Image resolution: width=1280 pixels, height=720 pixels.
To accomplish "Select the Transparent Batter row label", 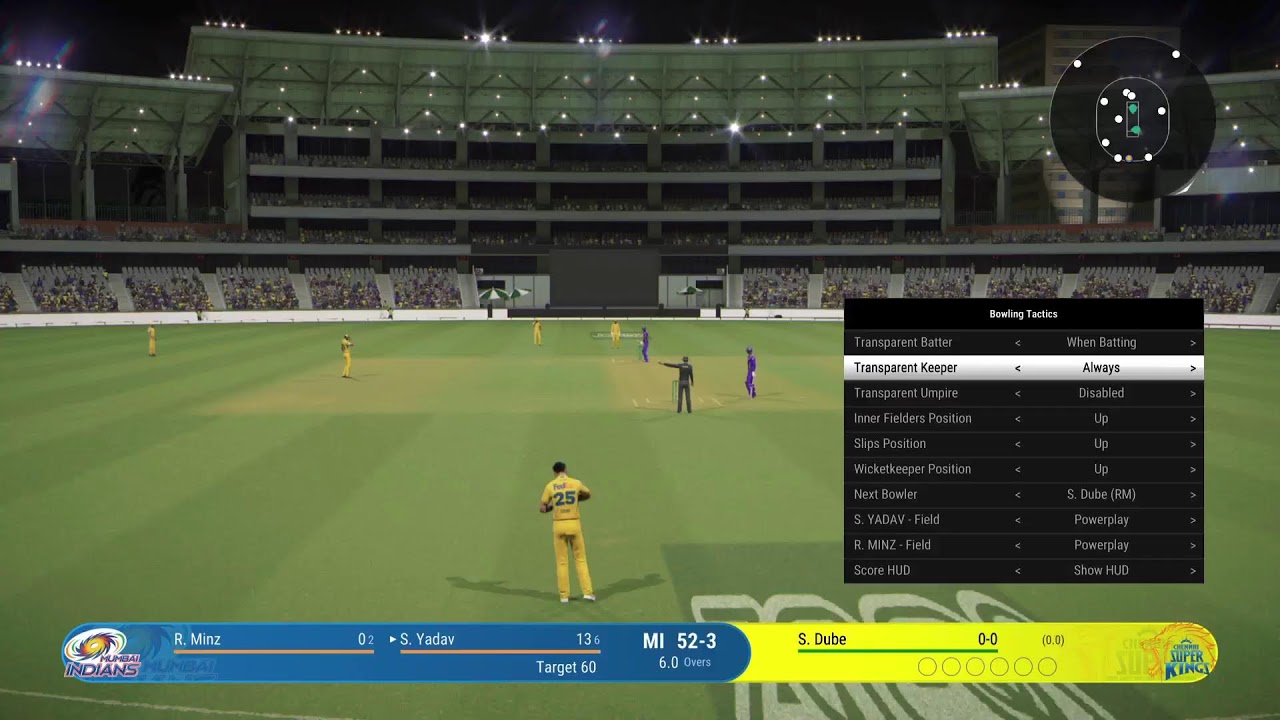I will [903, 342].
